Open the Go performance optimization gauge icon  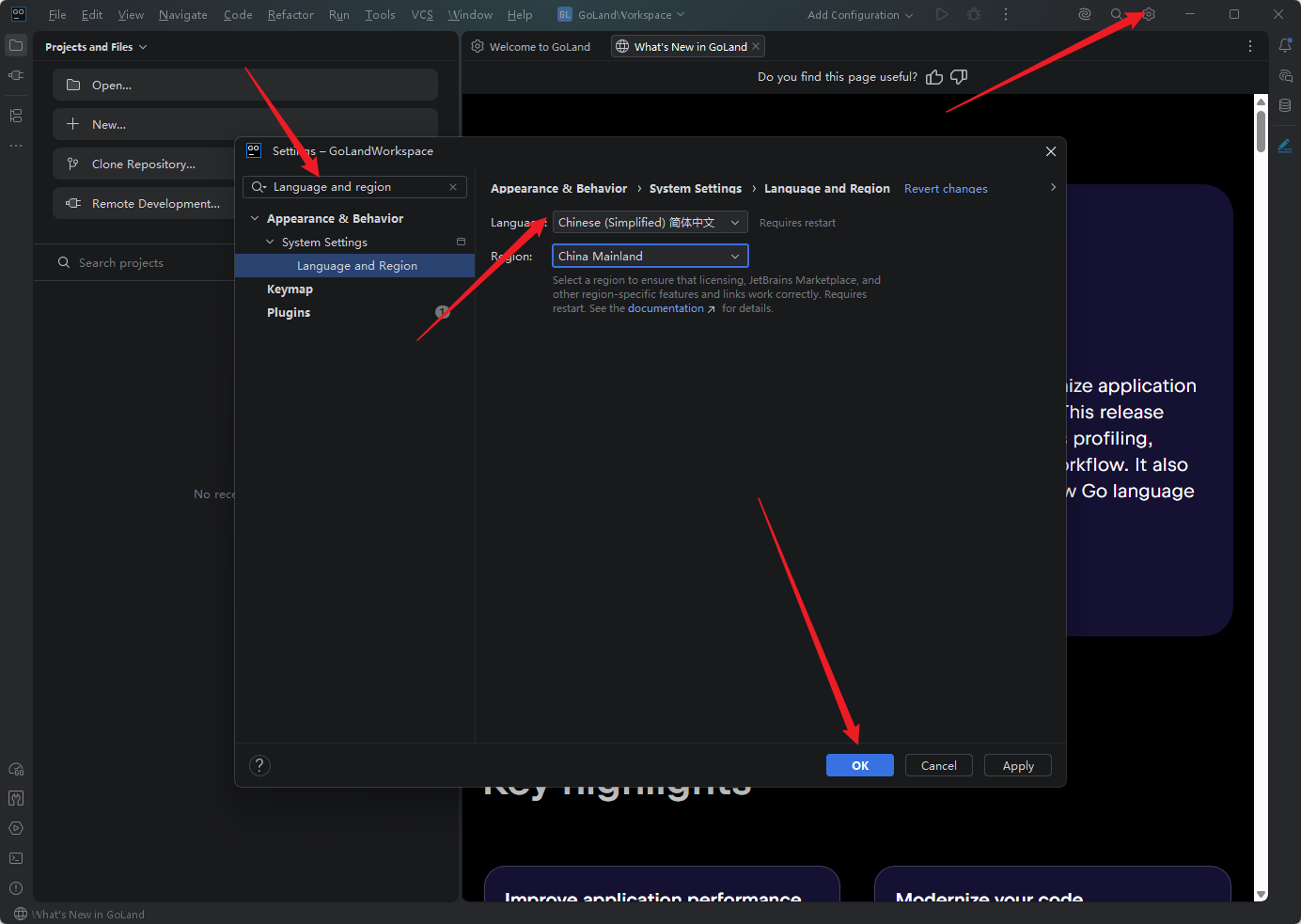coord(16,769)
